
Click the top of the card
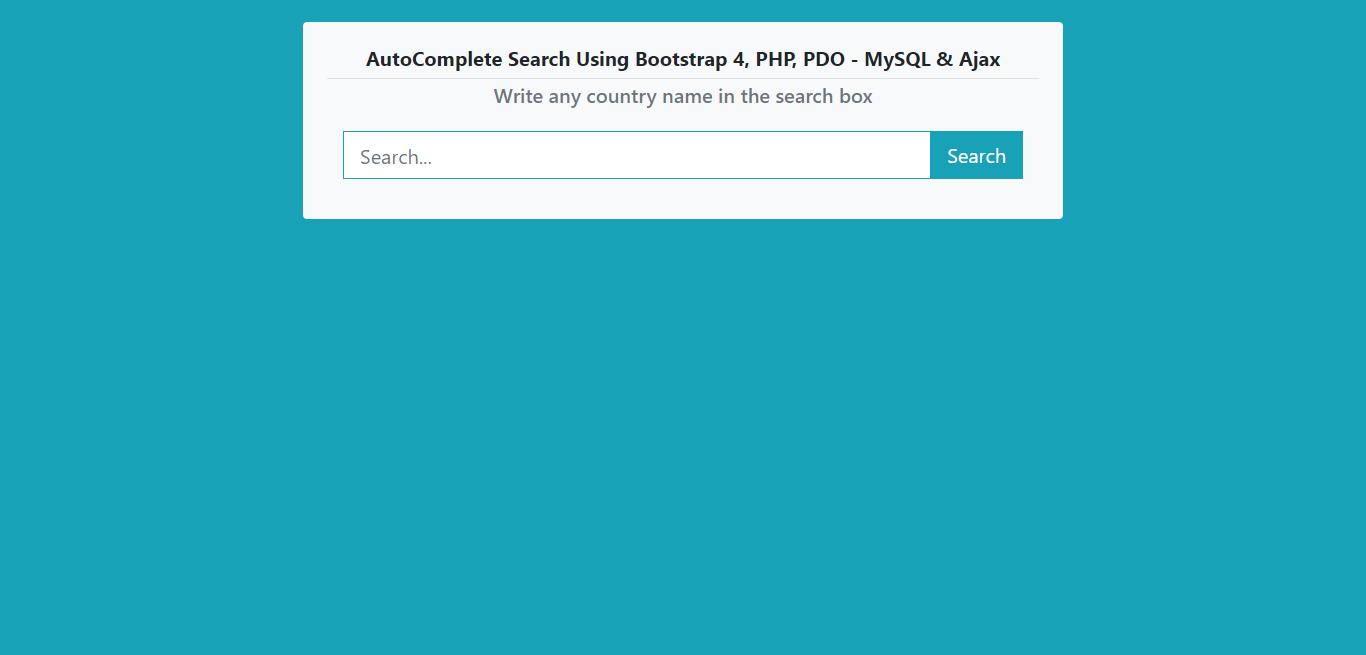683,28
